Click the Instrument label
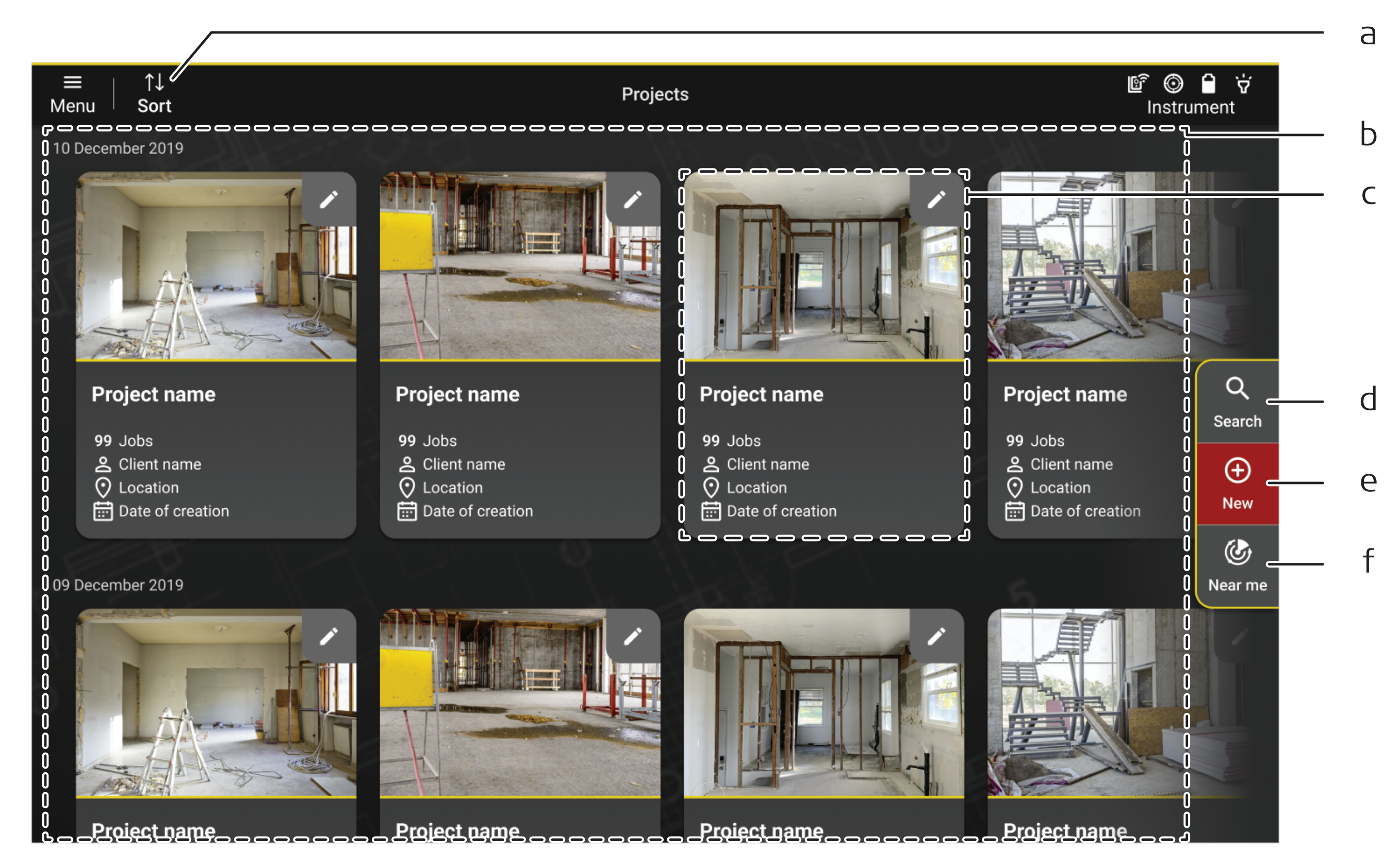 (x=1190, y=107)
